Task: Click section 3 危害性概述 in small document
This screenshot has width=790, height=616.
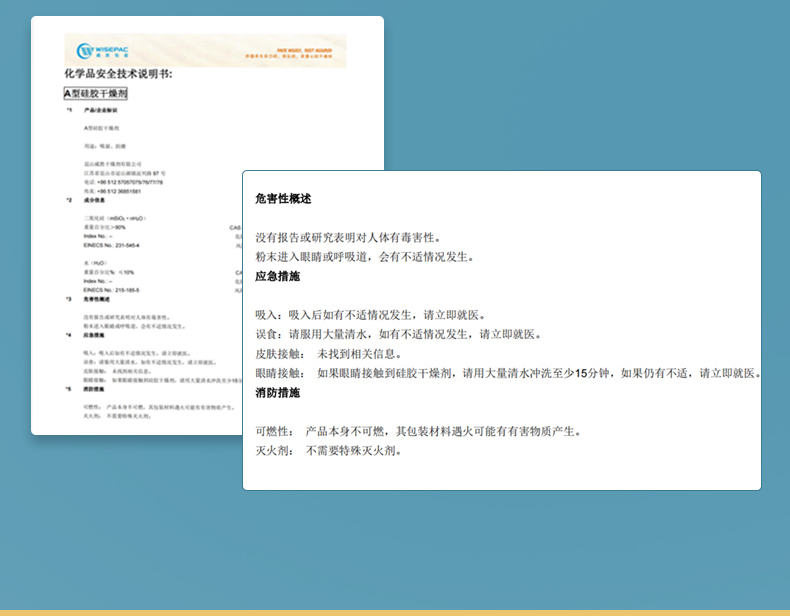Action: point(98,300)
